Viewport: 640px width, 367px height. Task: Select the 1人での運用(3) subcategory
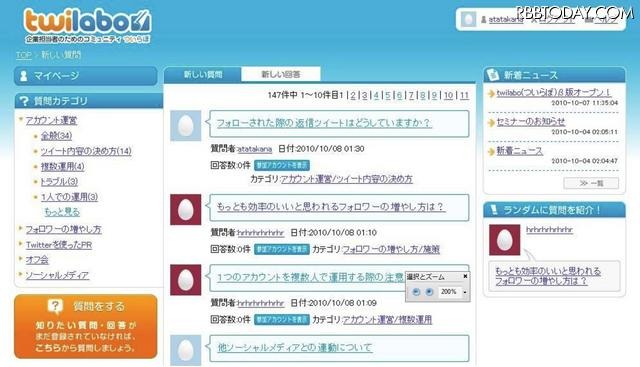pyautogui.click(x=69, y=197)
